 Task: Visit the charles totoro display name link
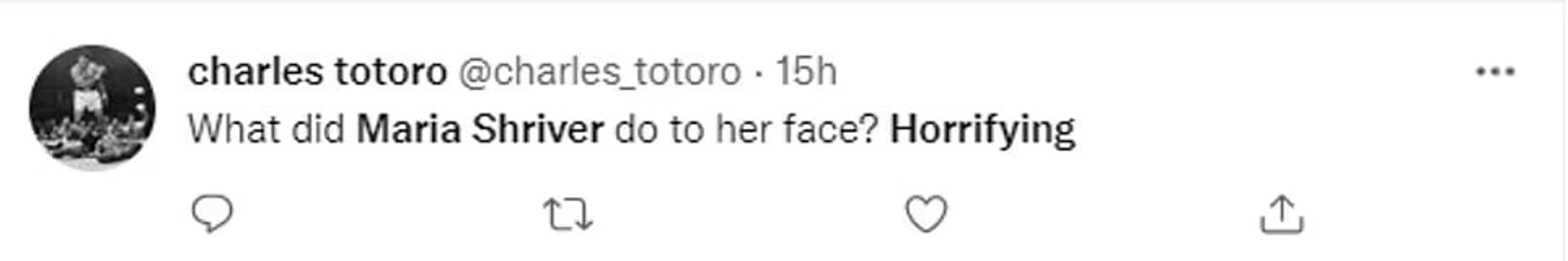point(317,72)
